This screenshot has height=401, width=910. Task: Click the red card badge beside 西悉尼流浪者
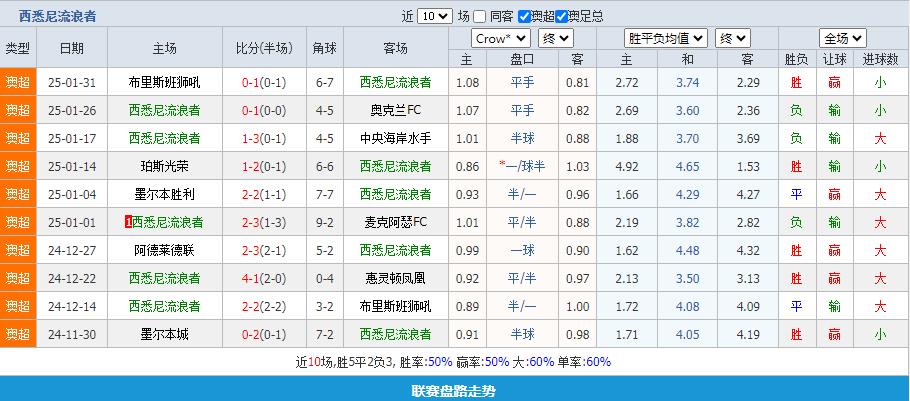[x=127, y=222]
